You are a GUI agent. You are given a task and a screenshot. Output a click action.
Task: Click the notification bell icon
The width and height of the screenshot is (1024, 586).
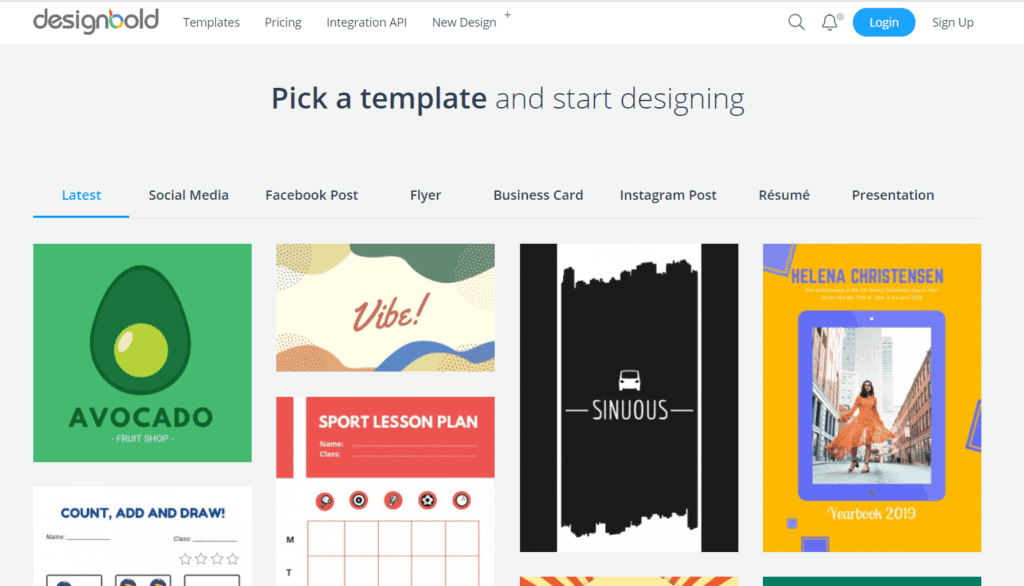[830, 21]
